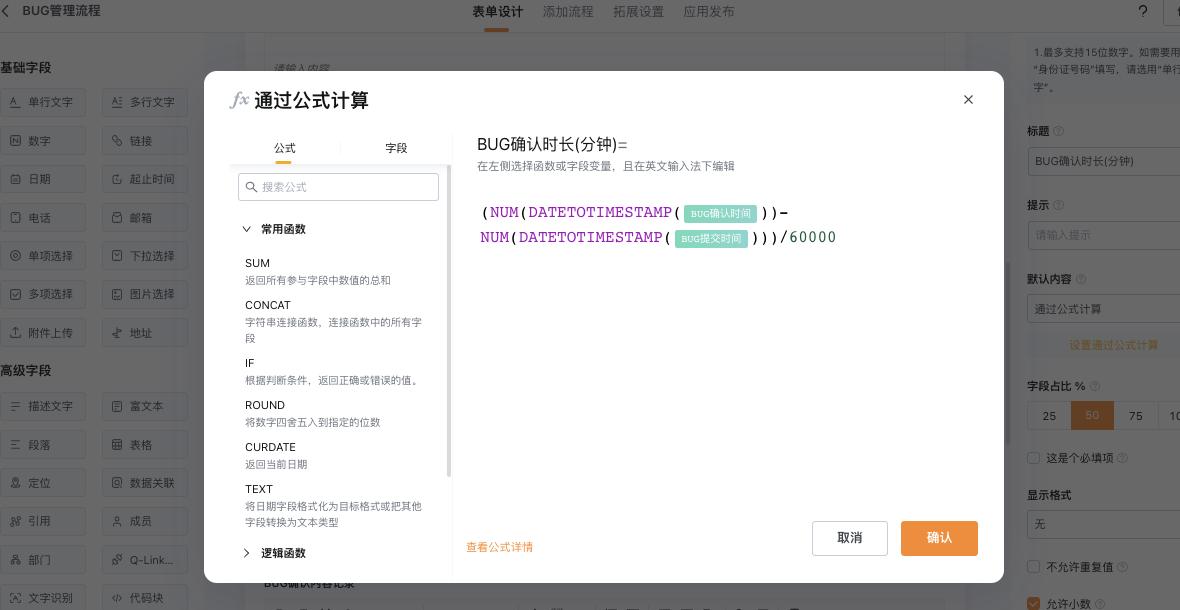Uncheck the 允许小数 checkbox
Viewport: 1180px width, 610px height.
coord(1034,603)
